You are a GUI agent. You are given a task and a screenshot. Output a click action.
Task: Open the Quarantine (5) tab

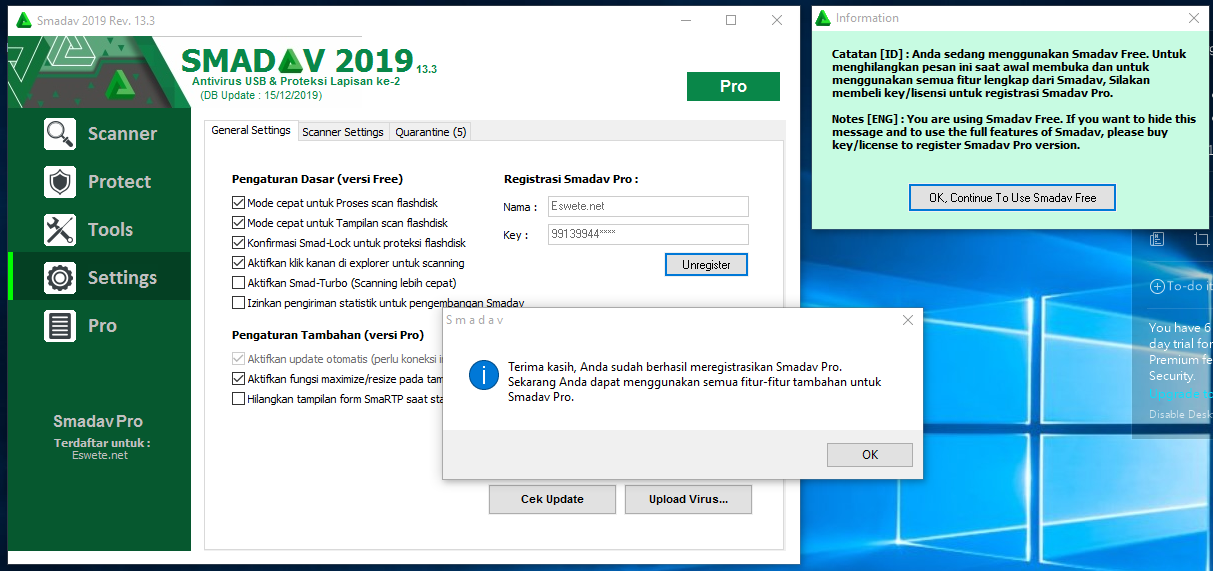[x=430, y=132]
